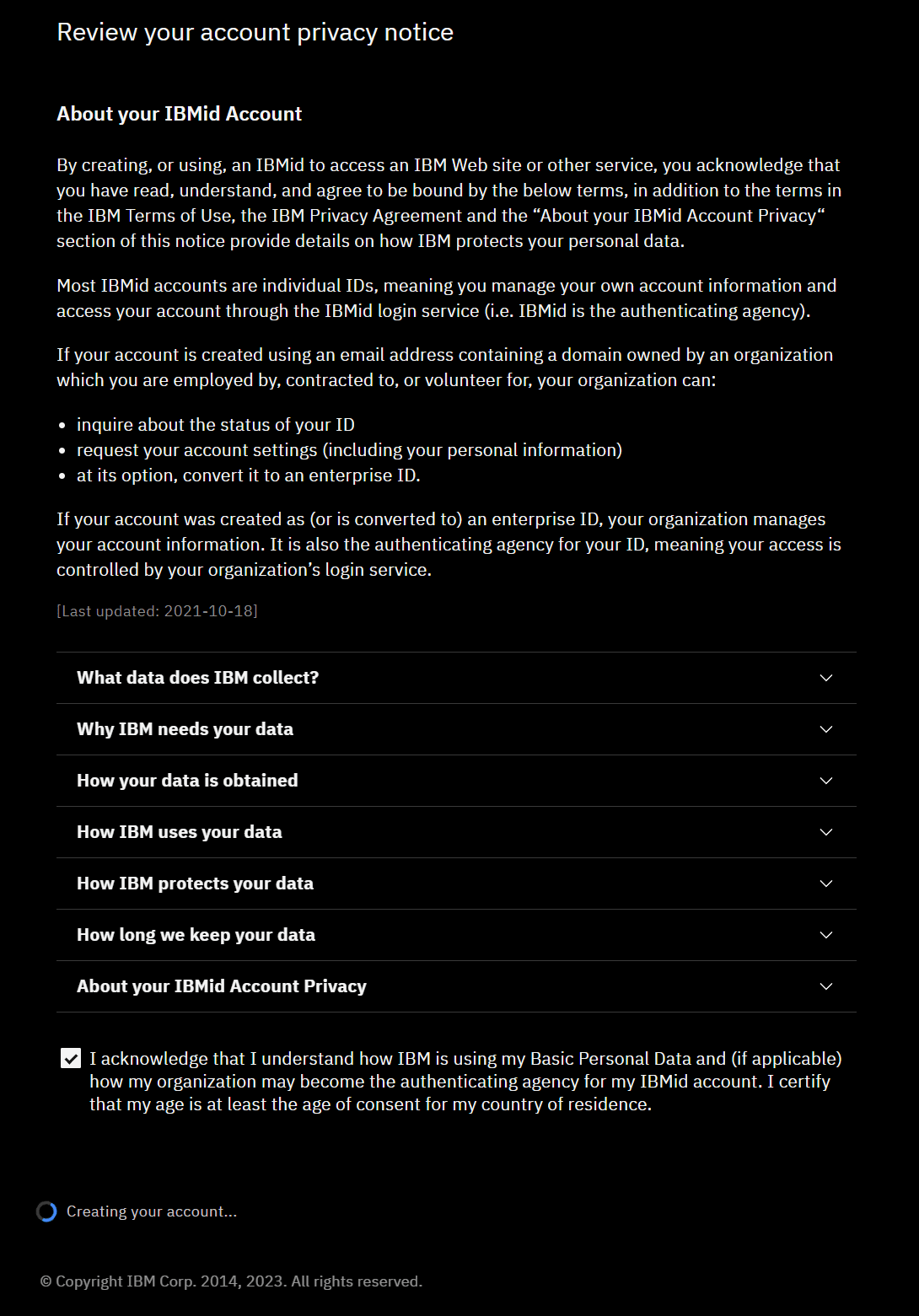This screenshot has height=1316, width=919.
Task: Click the "Creating your account..." status text
Action: pos(152,1211)
